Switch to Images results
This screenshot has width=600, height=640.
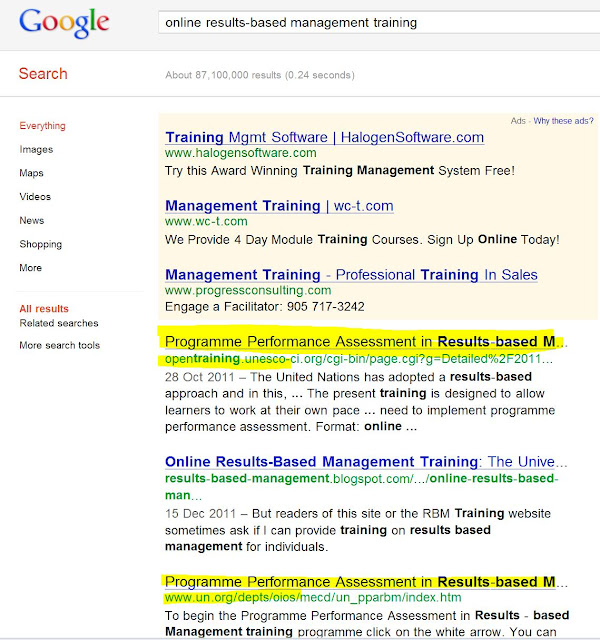point(36,149)
